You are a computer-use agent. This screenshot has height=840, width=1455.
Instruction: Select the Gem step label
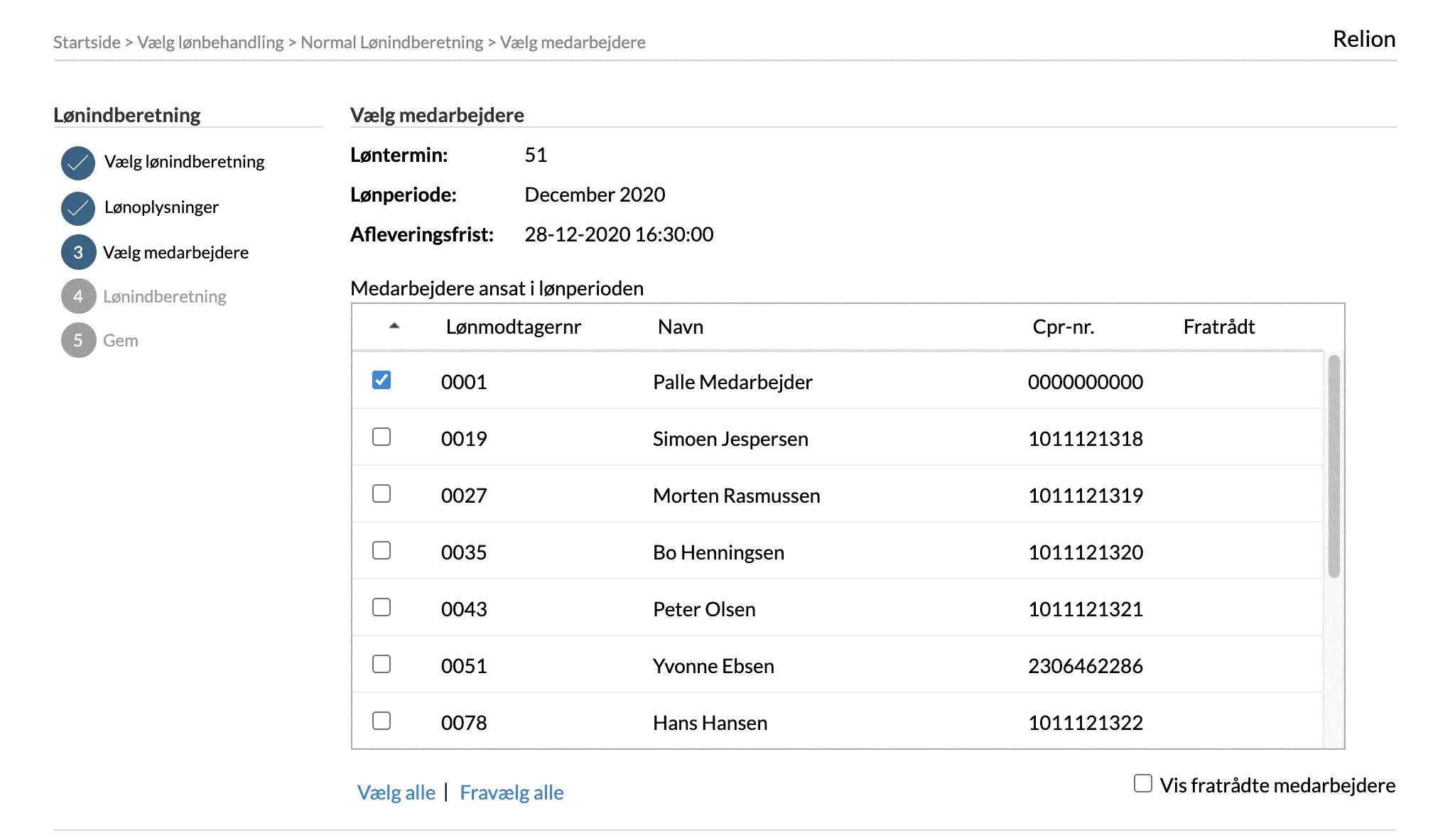point(120,341)
